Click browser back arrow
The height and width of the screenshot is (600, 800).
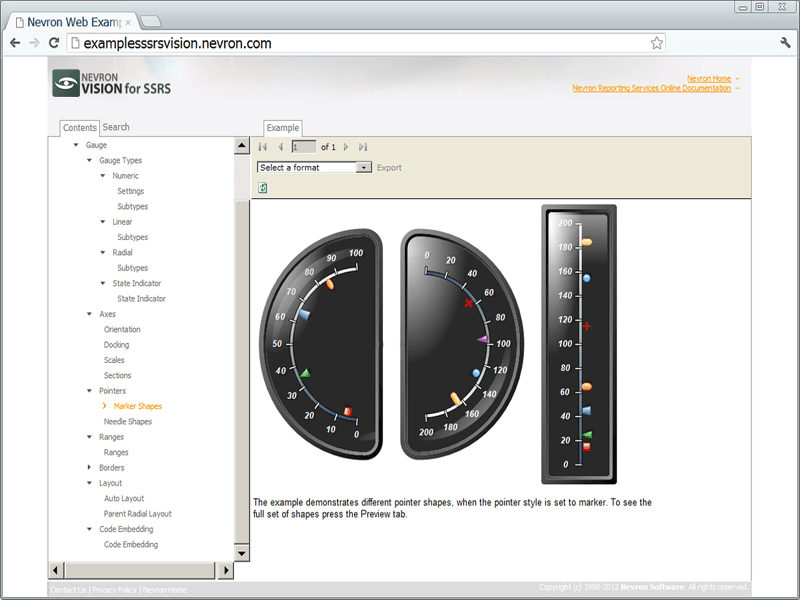click(x=15, y=43)
